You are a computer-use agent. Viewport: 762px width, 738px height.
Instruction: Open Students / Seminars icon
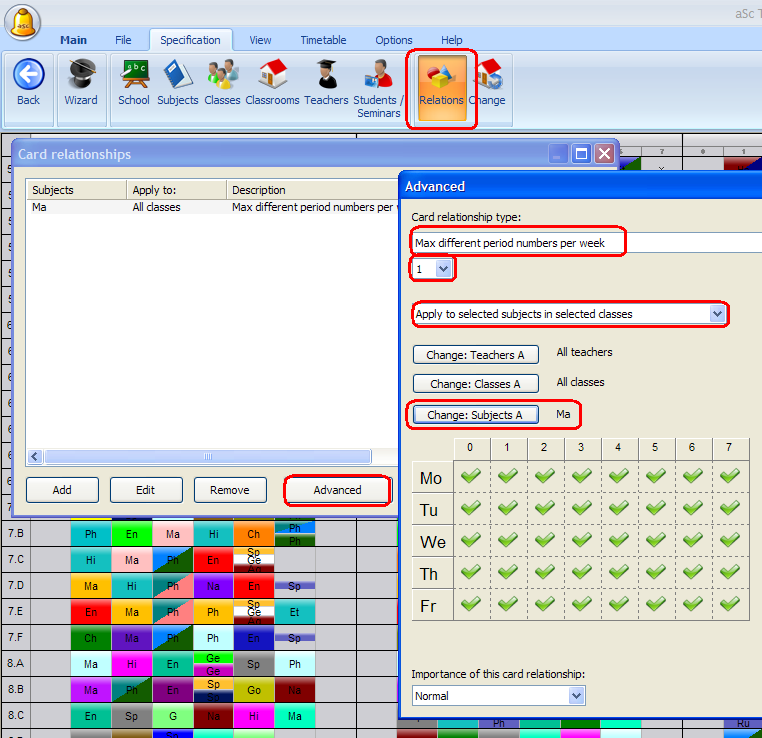point(378,75)
